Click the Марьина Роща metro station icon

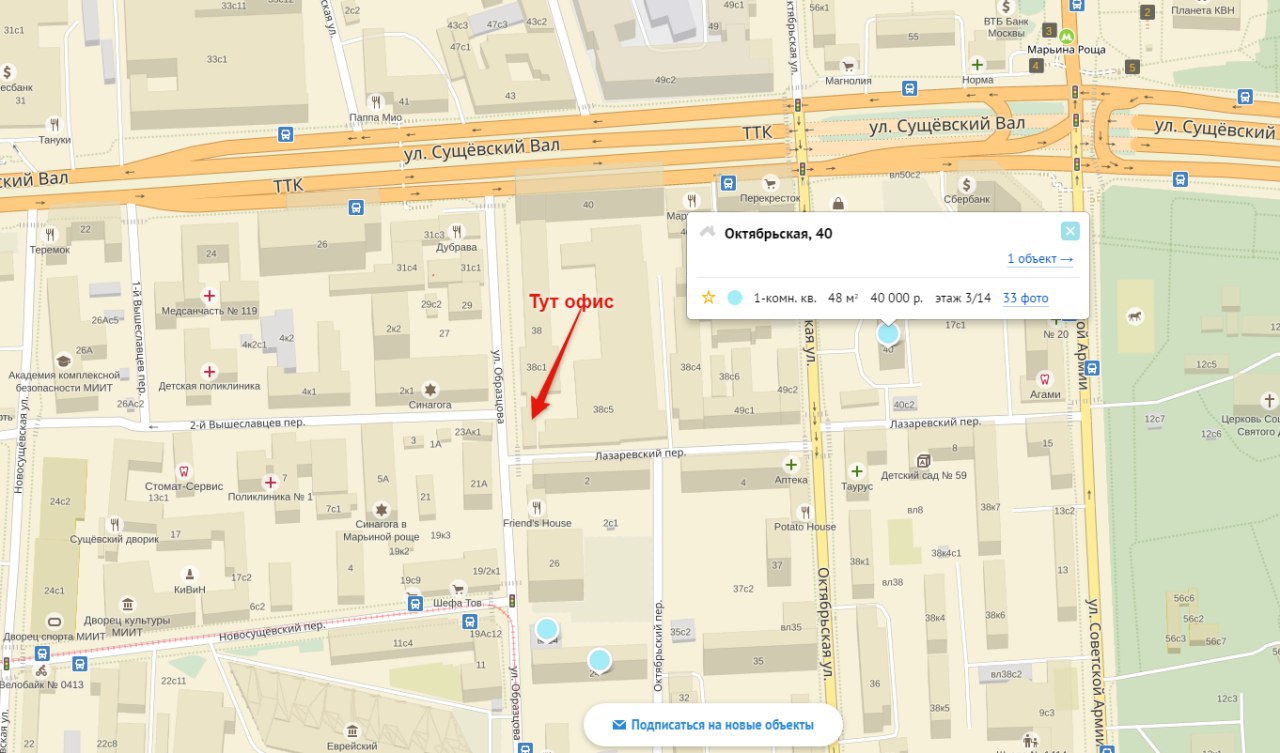tap(1067, 31)
